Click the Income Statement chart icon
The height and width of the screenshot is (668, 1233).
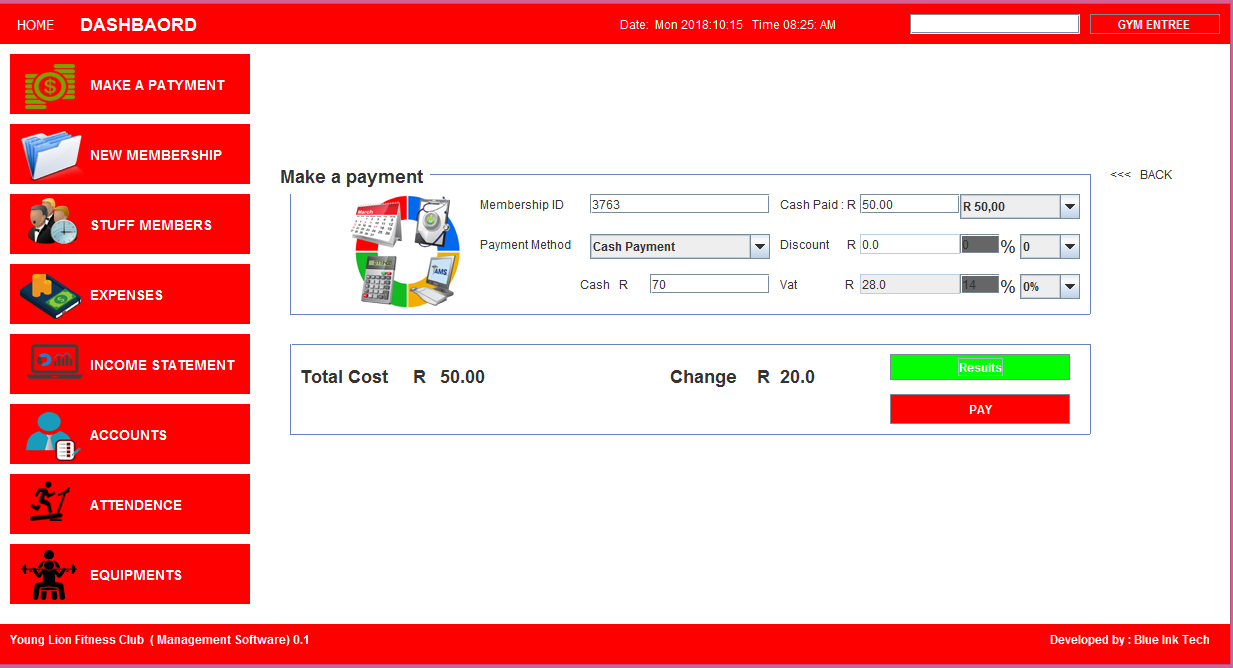click(54, 362)
